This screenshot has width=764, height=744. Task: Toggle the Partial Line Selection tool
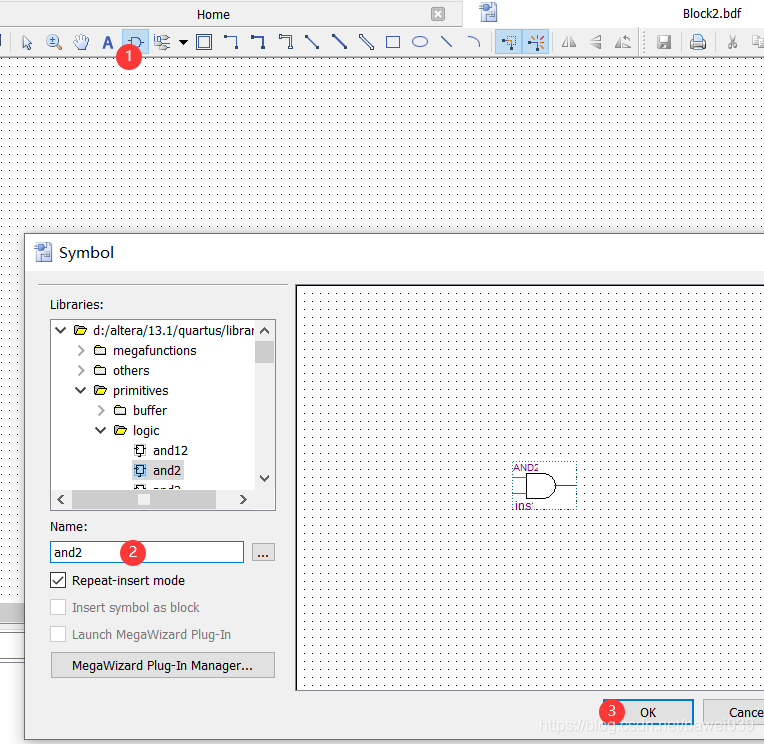point(509,42)
